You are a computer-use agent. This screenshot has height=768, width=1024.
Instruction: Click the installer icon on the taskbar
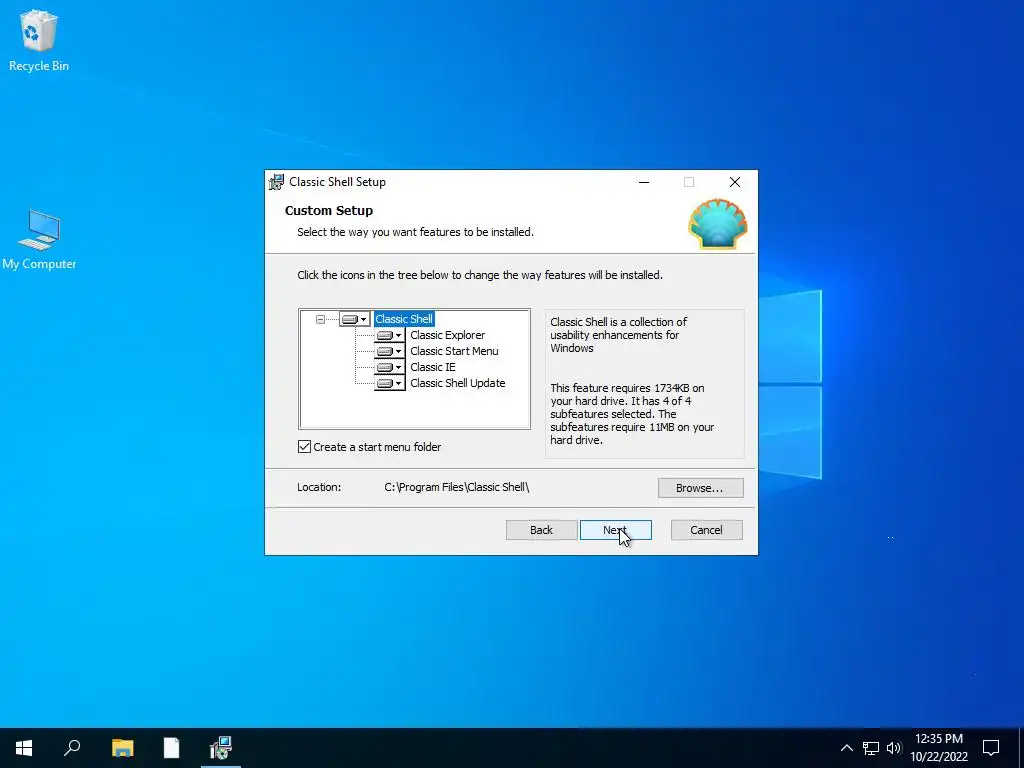coord(221,748)
